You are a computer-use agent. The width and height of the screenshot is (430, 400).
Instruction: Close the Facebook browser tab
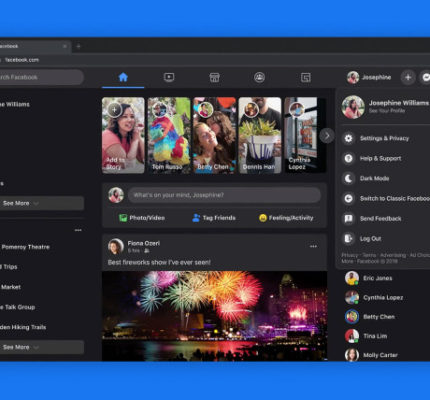pyautogui.click(x=65, y=46)
